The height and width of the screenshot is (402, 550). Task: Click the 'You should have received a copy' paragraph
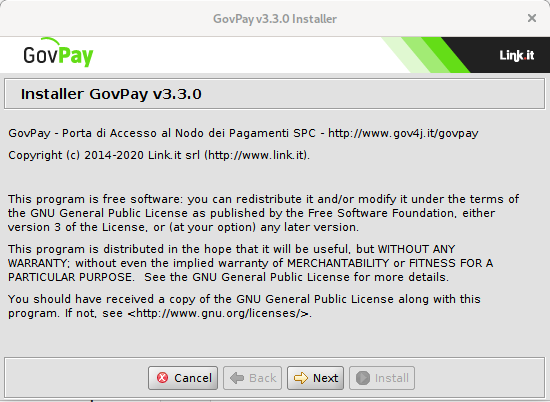coord(244,306)
